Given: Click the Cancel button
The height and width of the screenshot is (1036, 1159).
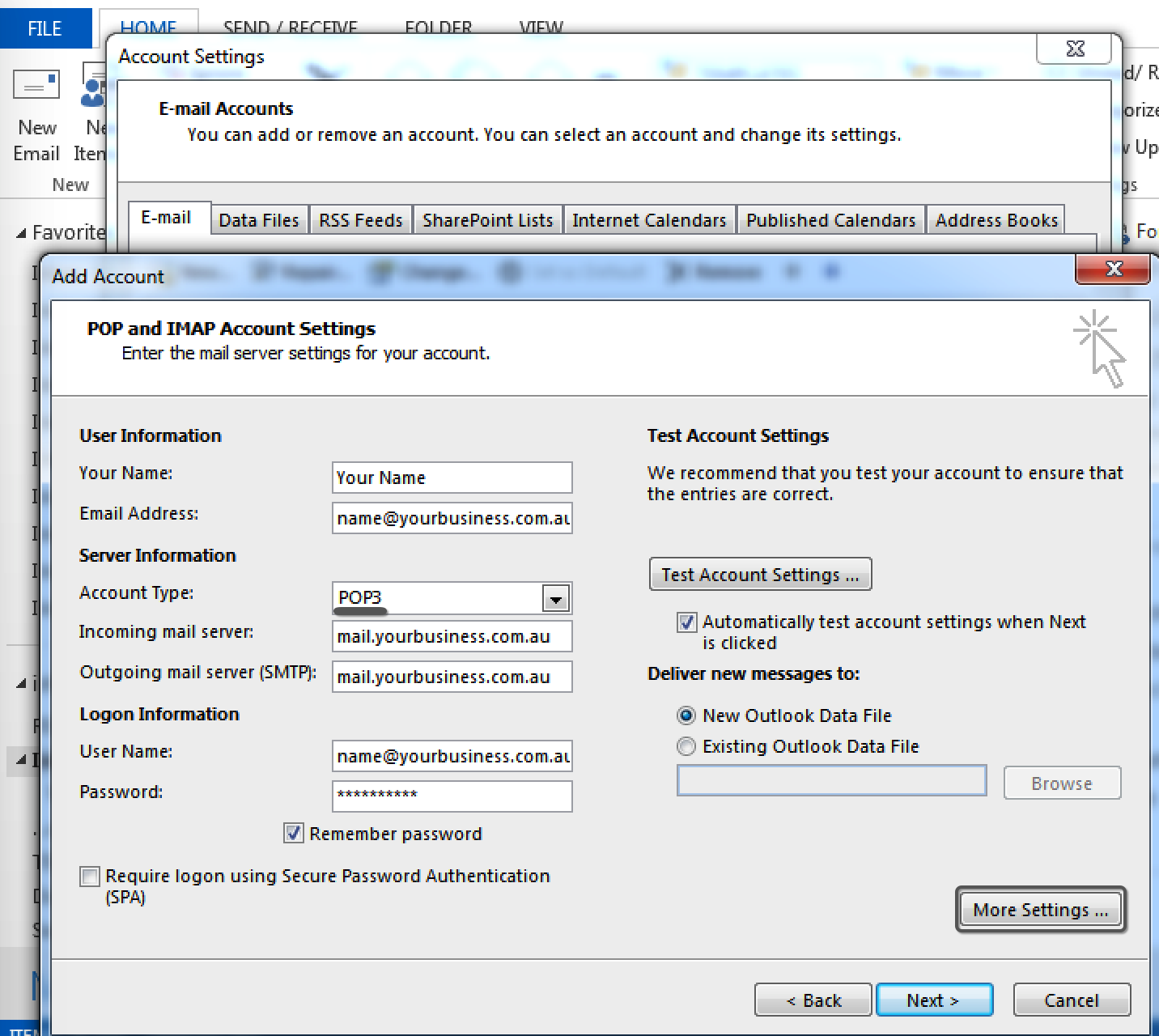Looking at the screenshot, I should pyautogui.click(x=1072, y=1000).
